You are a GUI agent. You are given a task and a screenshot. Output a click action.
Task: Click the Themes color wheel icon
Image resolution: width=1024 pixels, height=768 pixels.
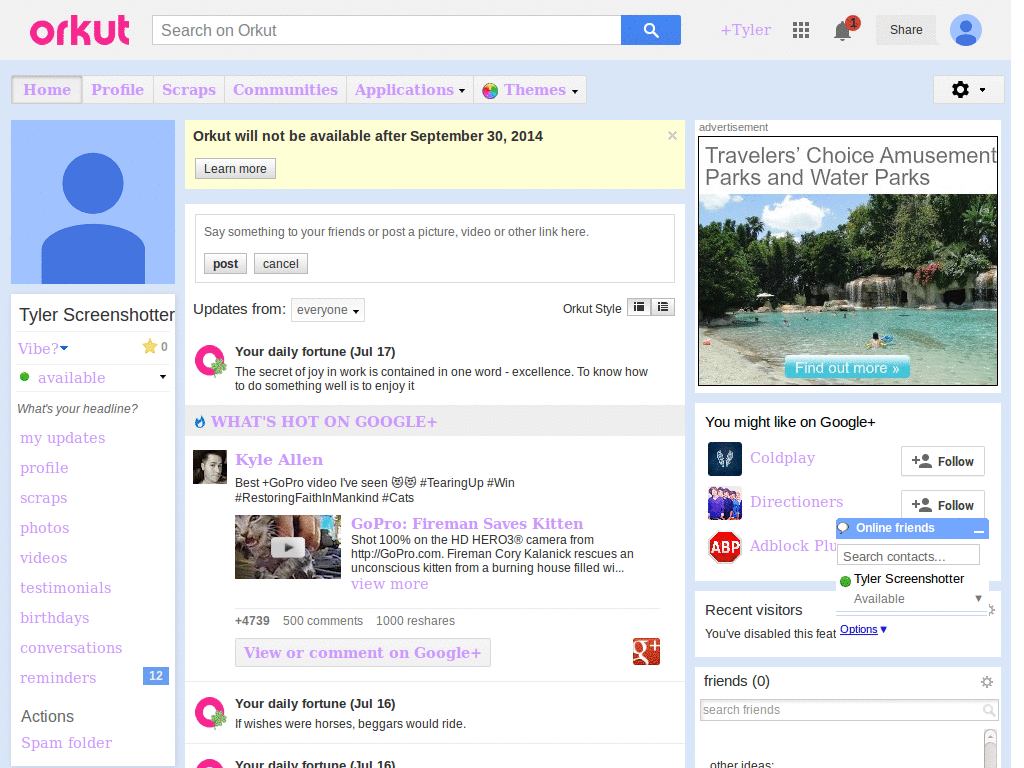pyautogui.click(x=490, y=91)
